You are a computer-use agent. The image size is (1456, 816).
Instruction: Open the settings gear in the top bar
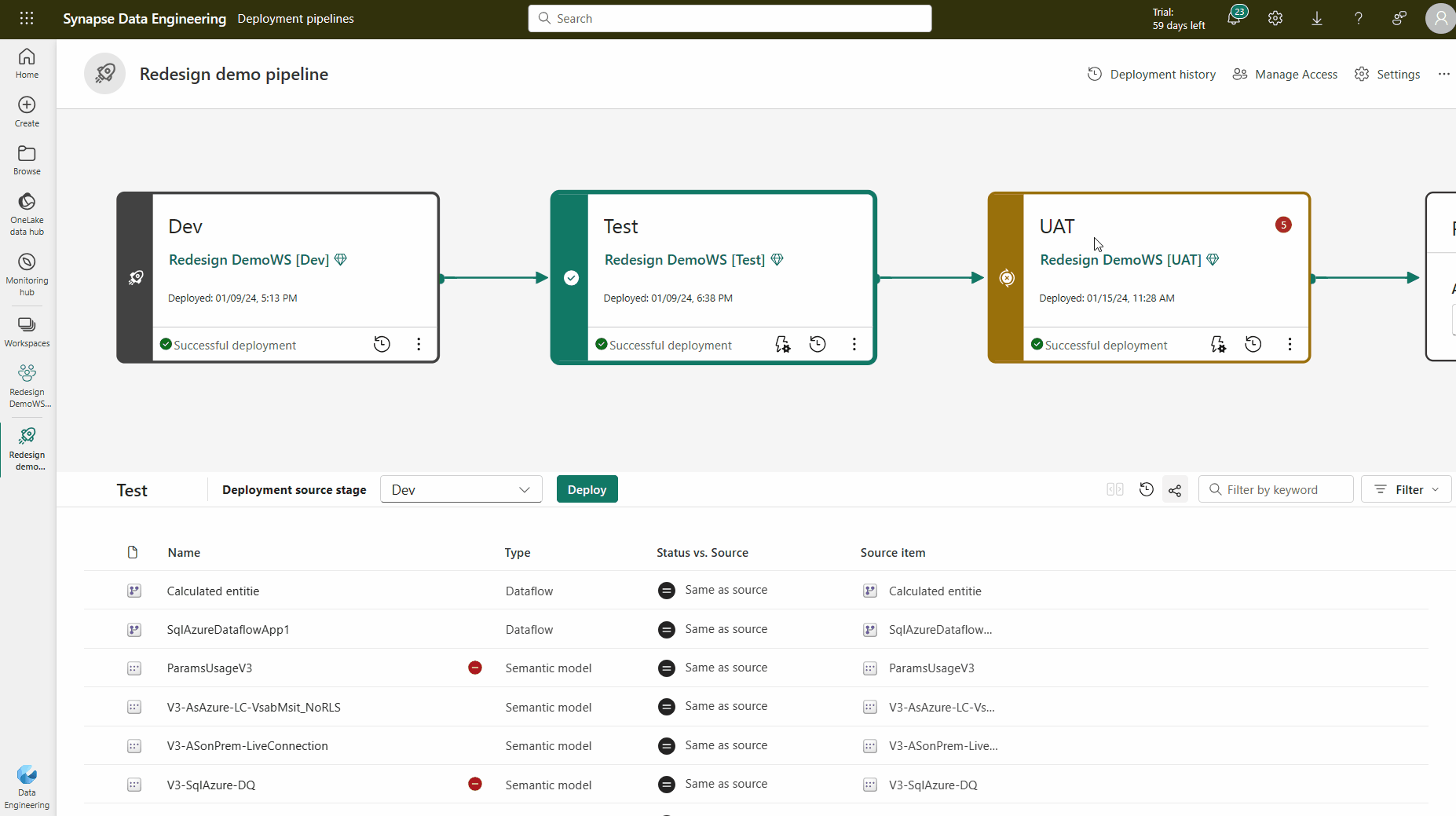(x=1275, y=18)
